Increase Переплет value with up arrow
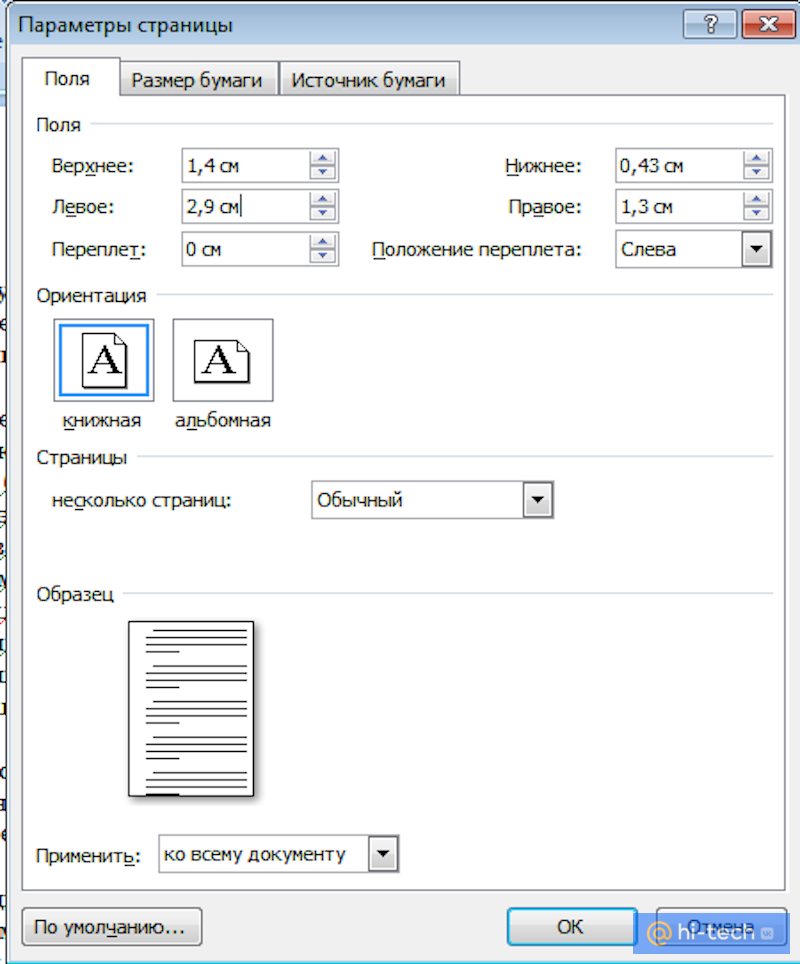The height and width of the screenshot is (964, 800). coord(322,242)
